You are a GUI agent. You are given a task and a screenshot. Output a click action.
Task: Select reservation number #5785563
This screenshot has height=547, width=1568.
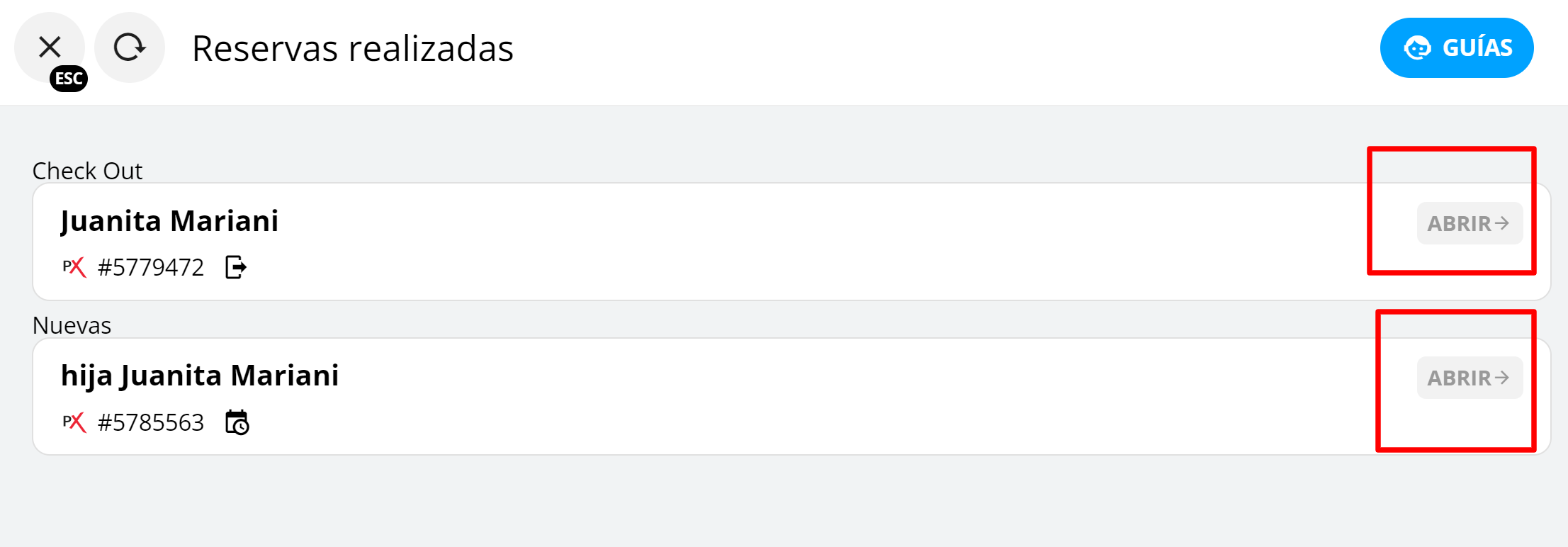[151, 422]
